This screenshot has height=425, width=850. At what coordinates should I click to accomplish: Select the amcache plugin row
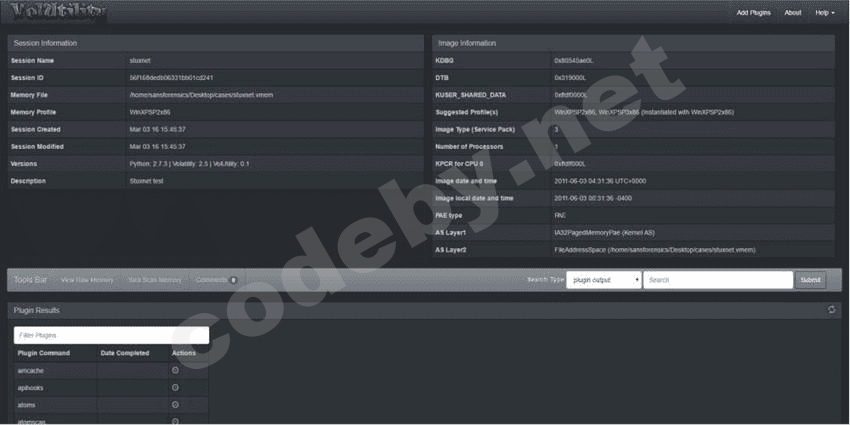[x=111, y=371]
